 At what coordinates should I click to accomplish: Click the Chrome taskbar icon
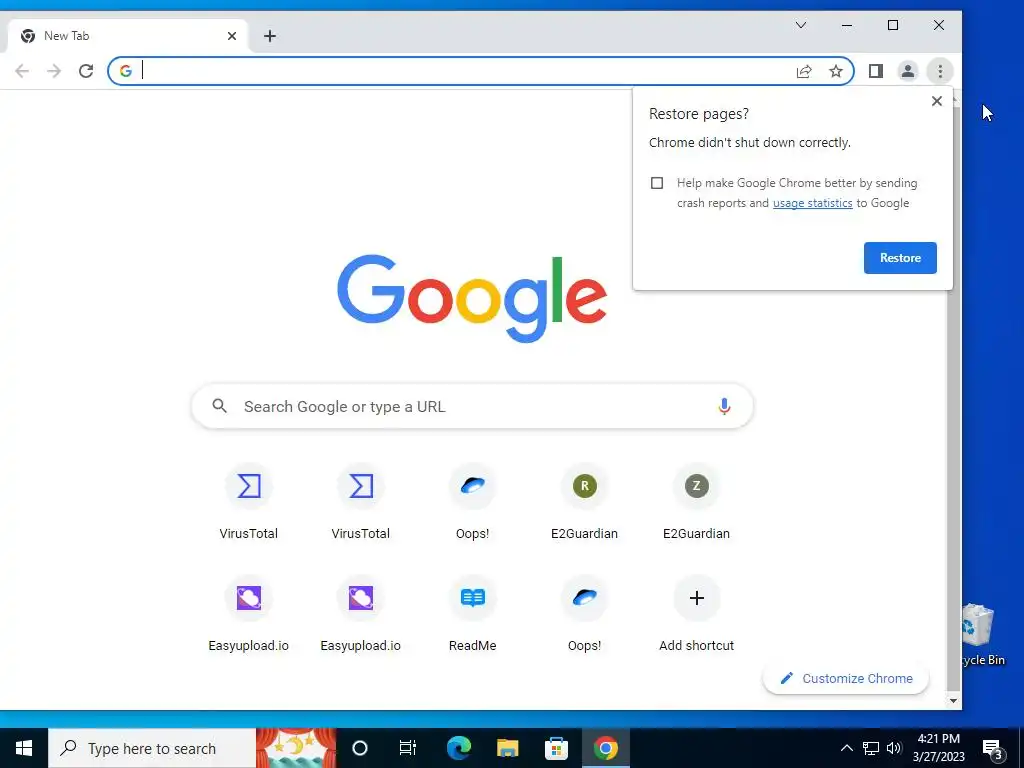click(605, 748)
